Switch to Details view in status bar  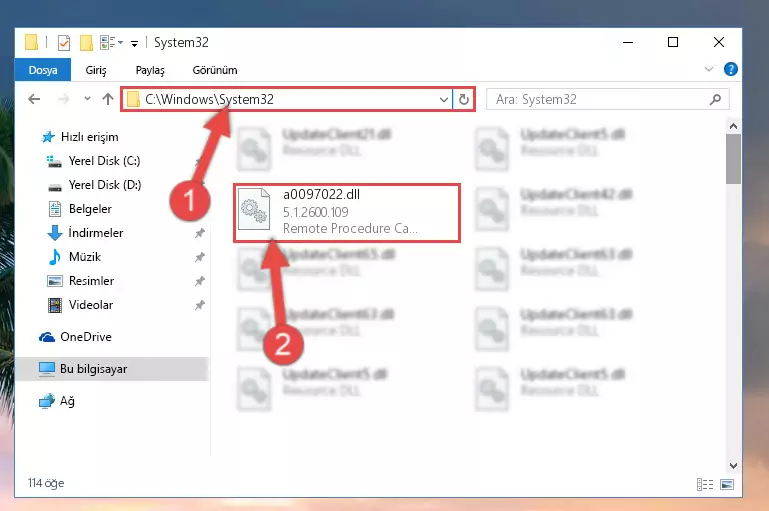(705, 485)
